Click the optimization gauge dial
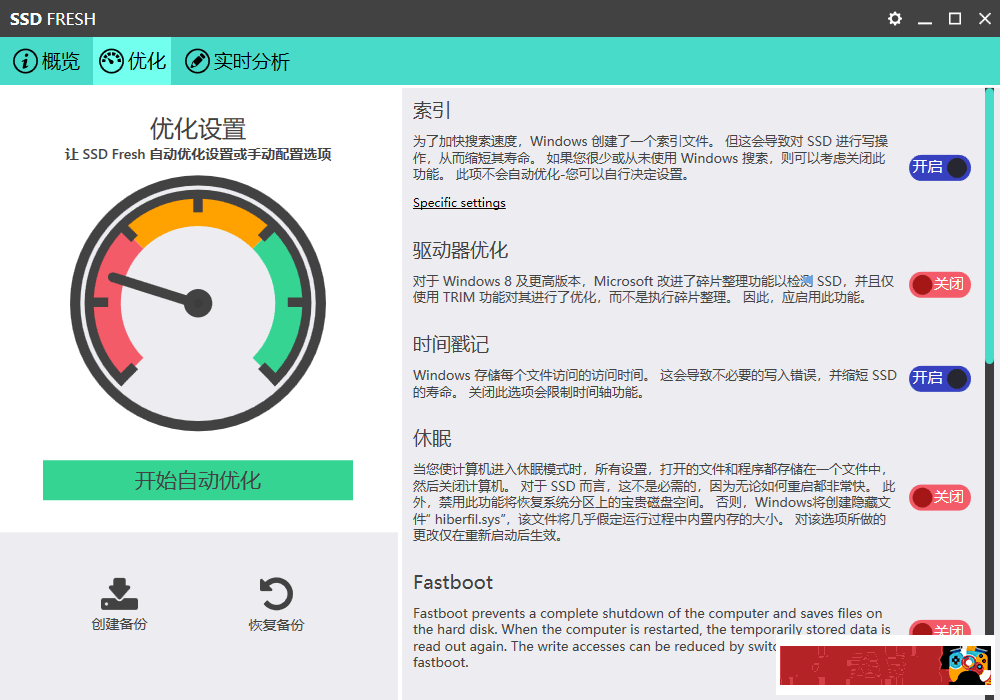The width and height of the screenshot is (1000, 700). point(198,303)
